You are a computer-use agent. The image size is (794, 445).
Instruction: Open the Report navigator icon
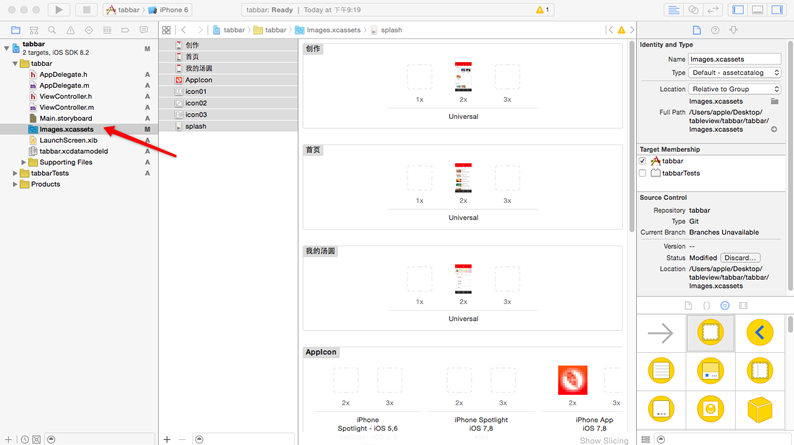click(x=144, y=30)
